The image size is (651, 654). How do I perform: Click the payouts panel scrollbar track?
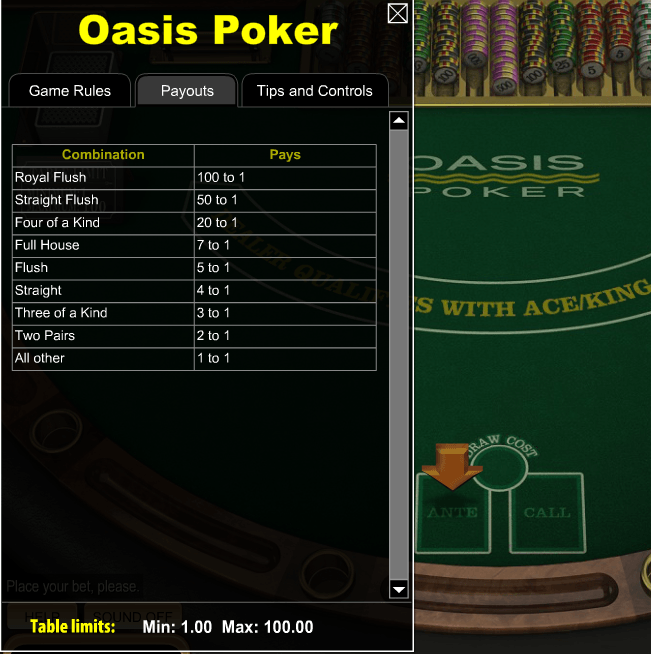tap(399, 355)
